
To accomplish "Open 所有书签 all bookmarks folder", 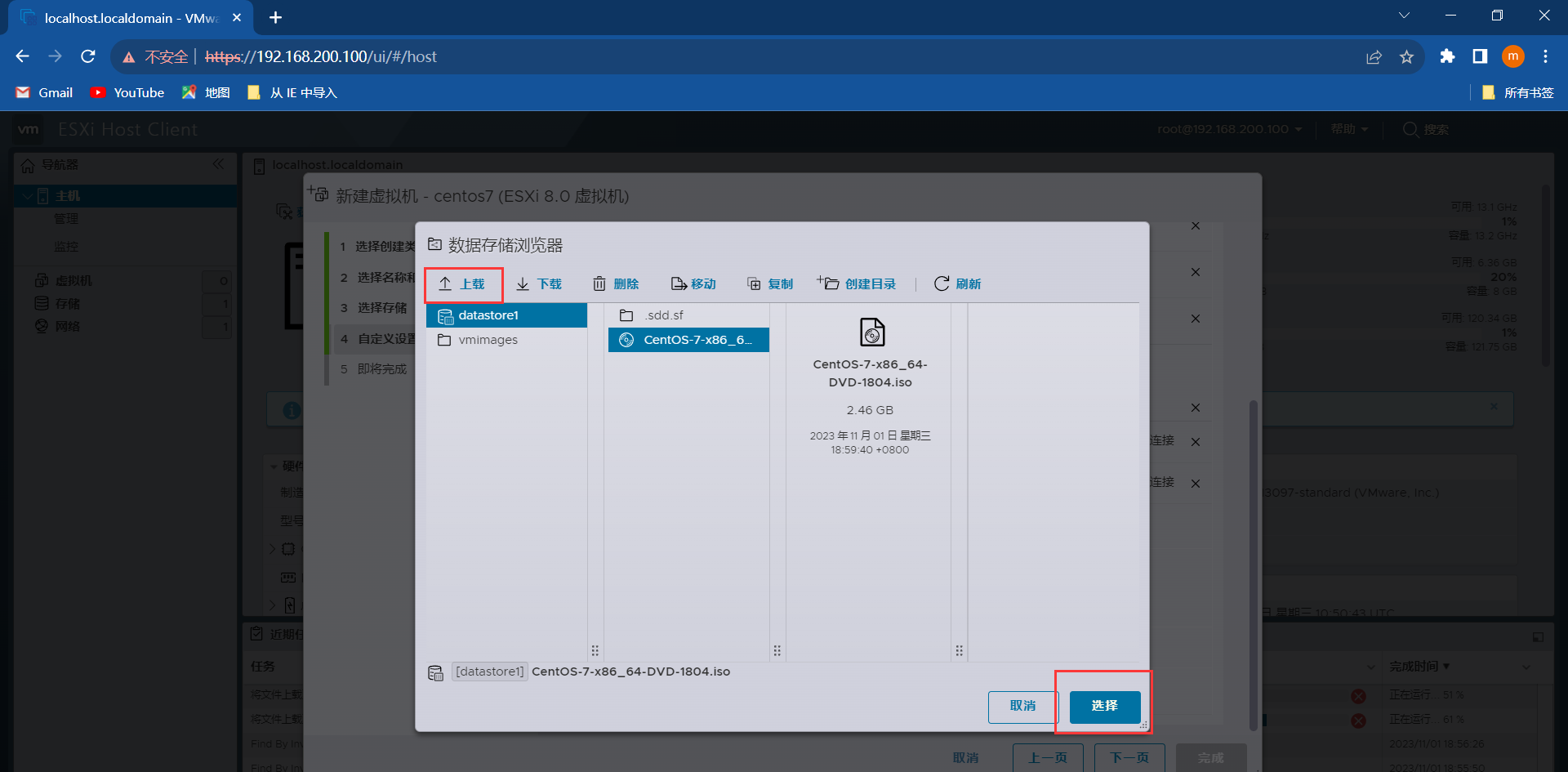I will coord(1518,92).
